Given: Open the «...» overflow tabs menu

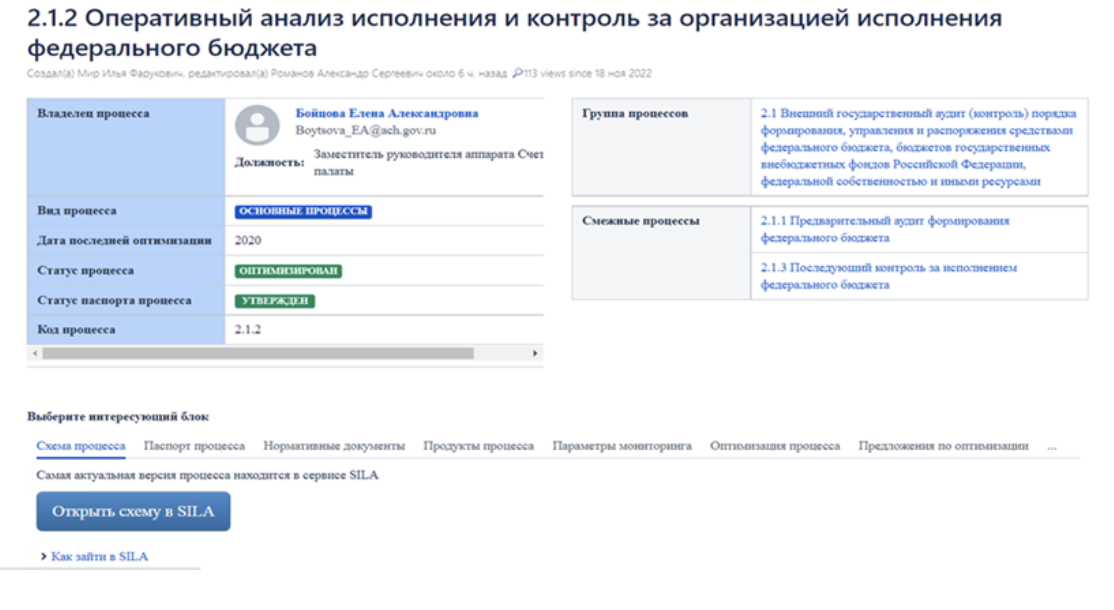Looking at the screenshot, I should pos(1052,446).
